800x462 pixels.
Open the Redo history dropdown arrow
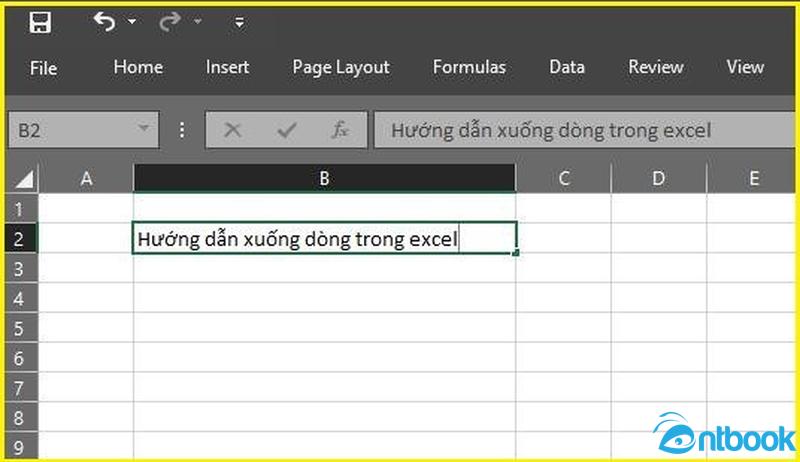[x=198, y=21]
